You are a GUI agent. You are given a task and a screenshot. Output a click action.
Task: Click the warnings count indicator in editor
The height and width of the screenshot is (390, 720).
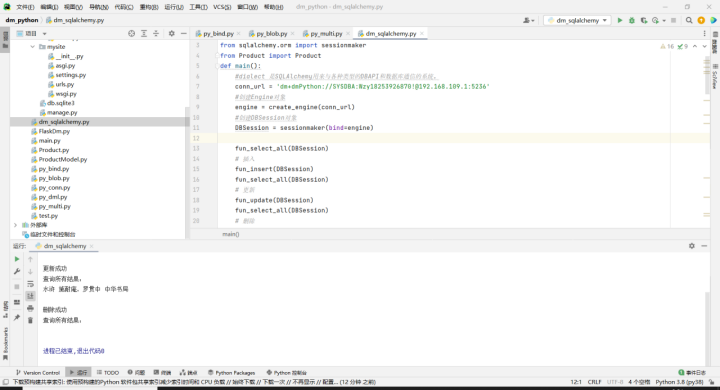[x=667, y=46]
